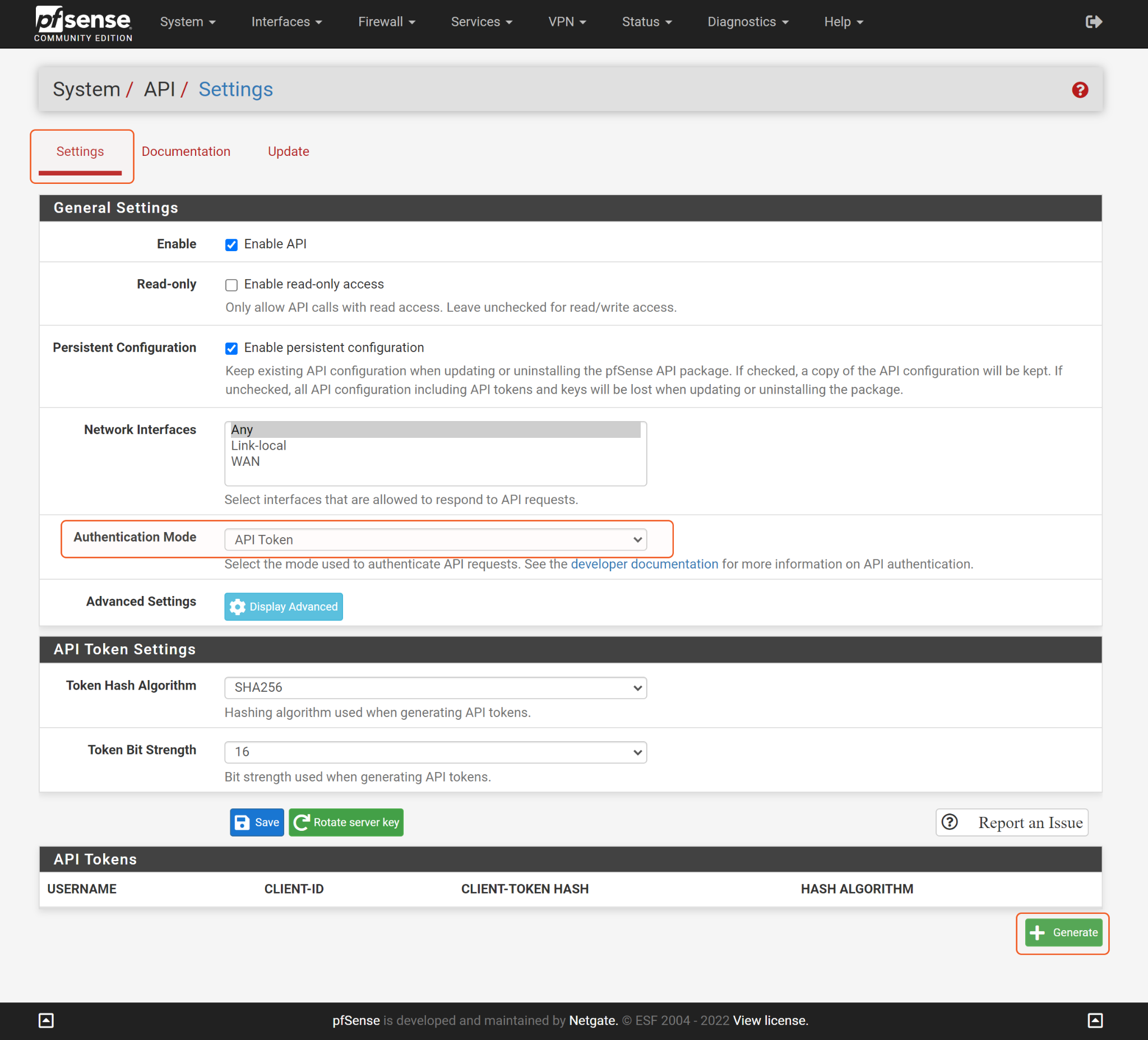This screenshot has width=1148, height=1040.
Task: Click Rotate server key button
Action: 346,822
